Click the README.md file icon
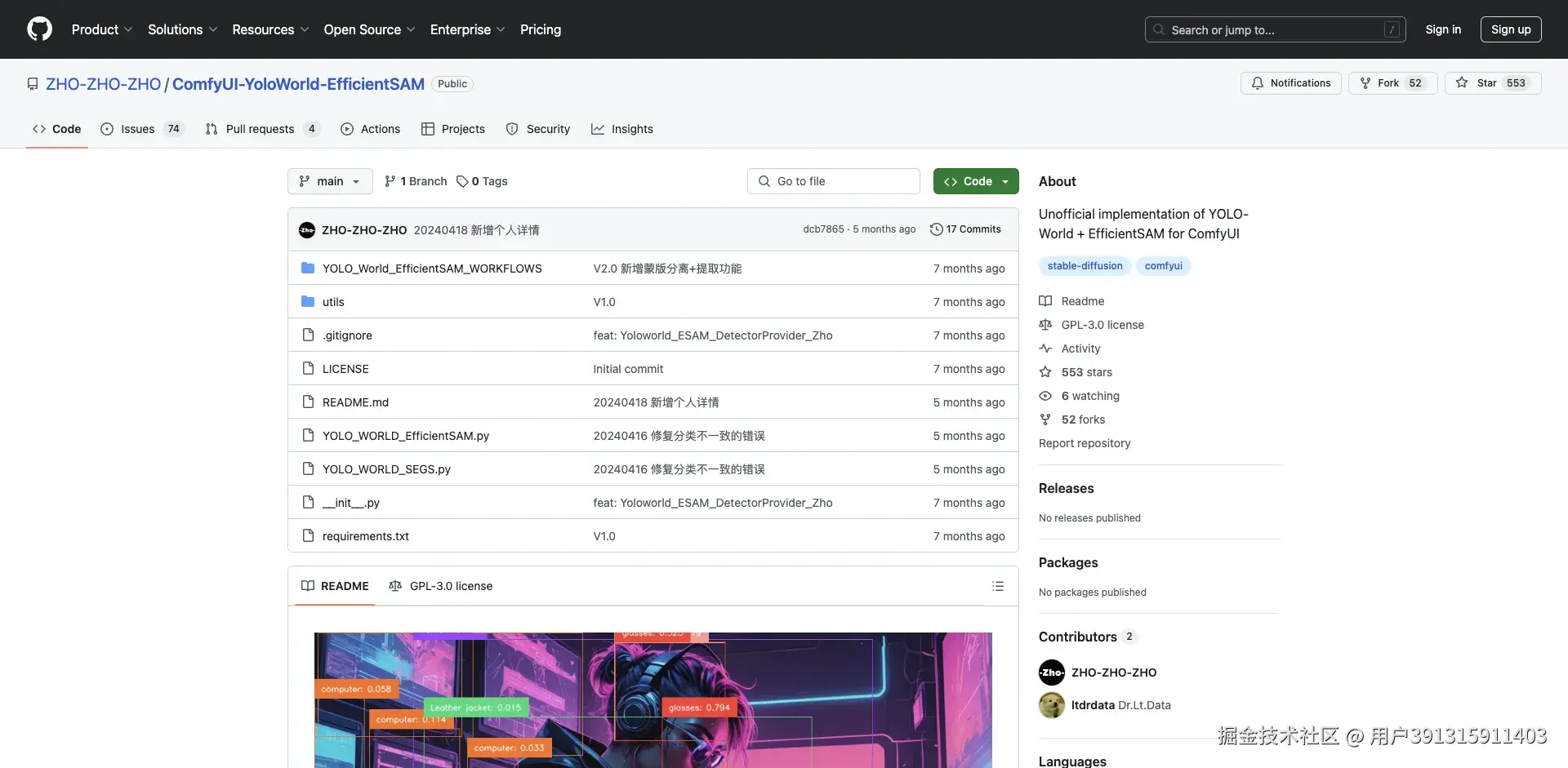 coord(308,402)
